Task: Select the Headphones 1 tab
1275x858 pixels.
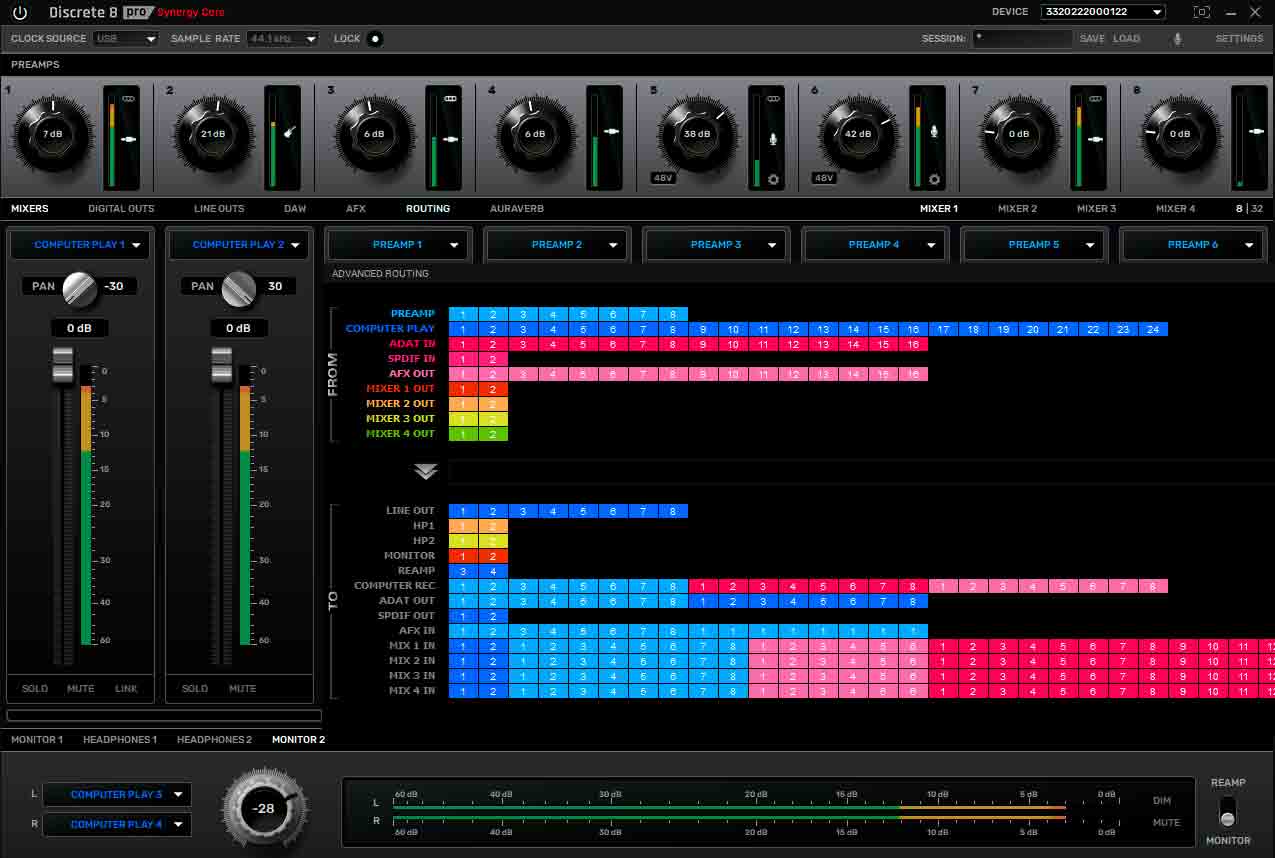Action: click(120, 740)
